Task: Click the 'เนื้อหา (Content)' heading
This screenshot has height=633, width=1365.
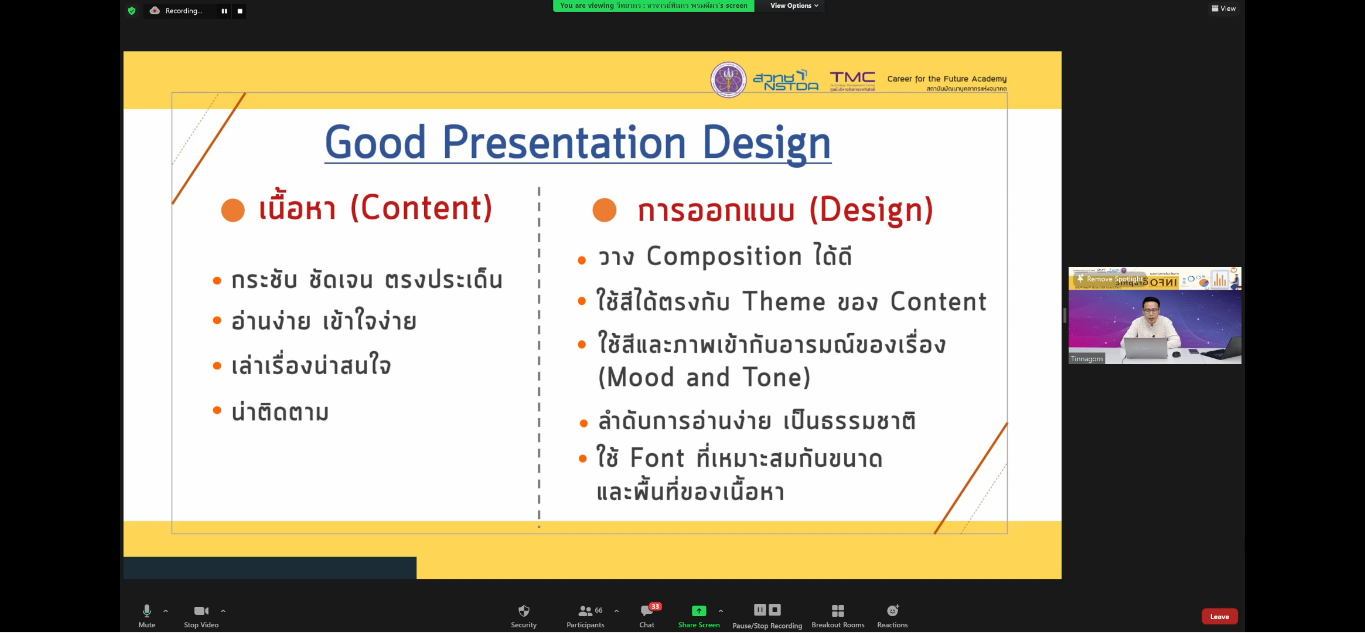Action: pos(376,208)
